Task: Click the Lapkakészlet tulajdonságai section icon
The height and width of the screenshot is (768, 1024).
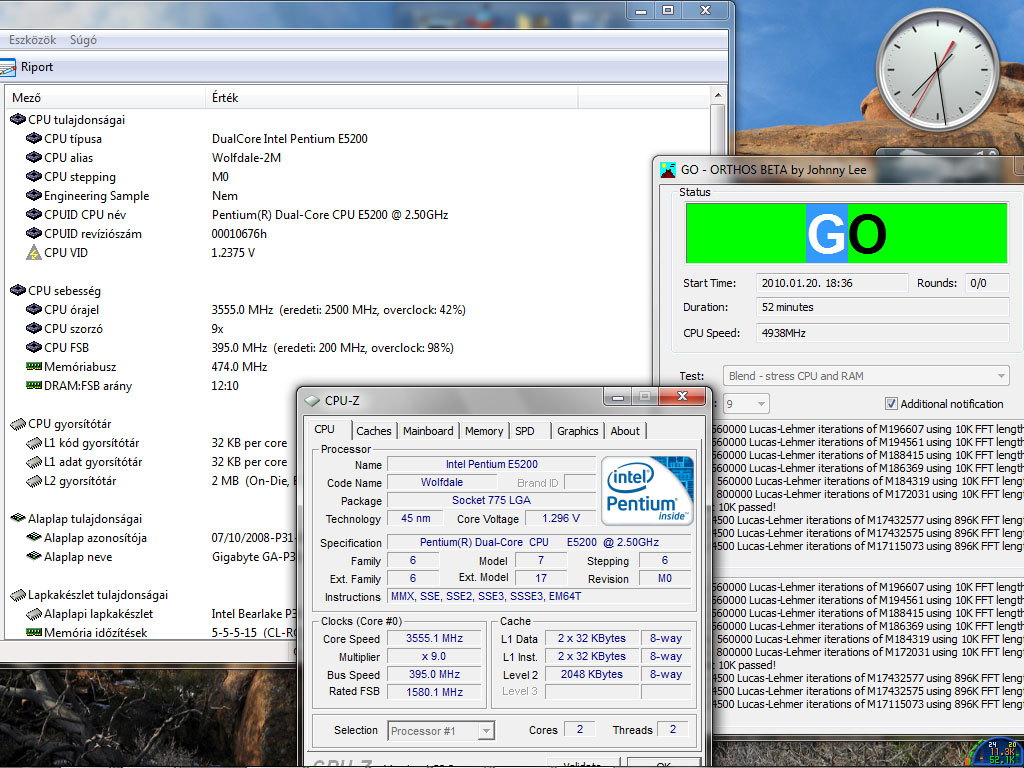Action: click(18, 595)
